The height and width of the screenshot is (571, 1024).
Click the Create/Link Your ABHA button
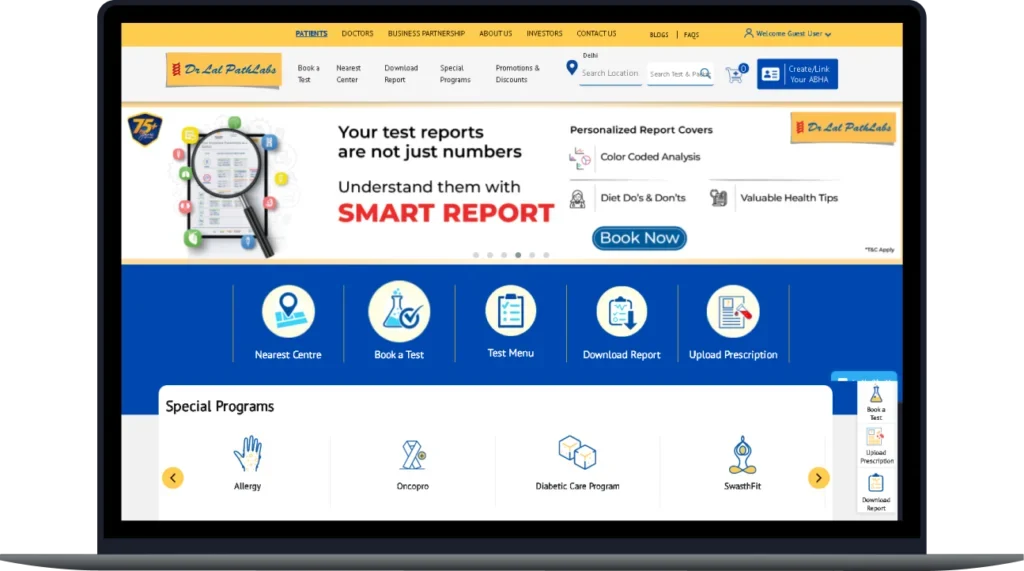[x=797, y=74]
